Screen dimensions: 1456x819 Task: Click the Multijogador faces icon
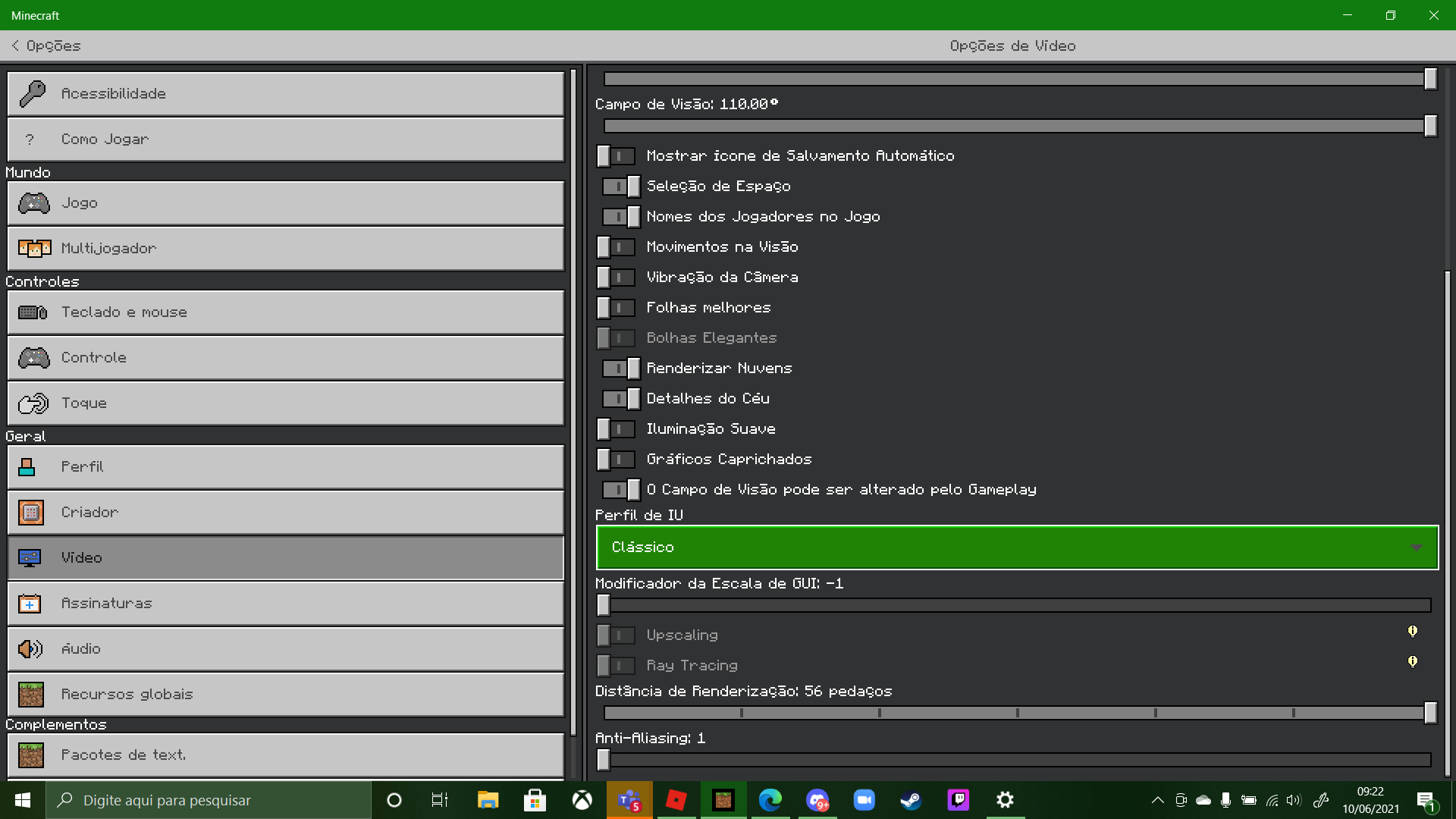pos(34,249)
